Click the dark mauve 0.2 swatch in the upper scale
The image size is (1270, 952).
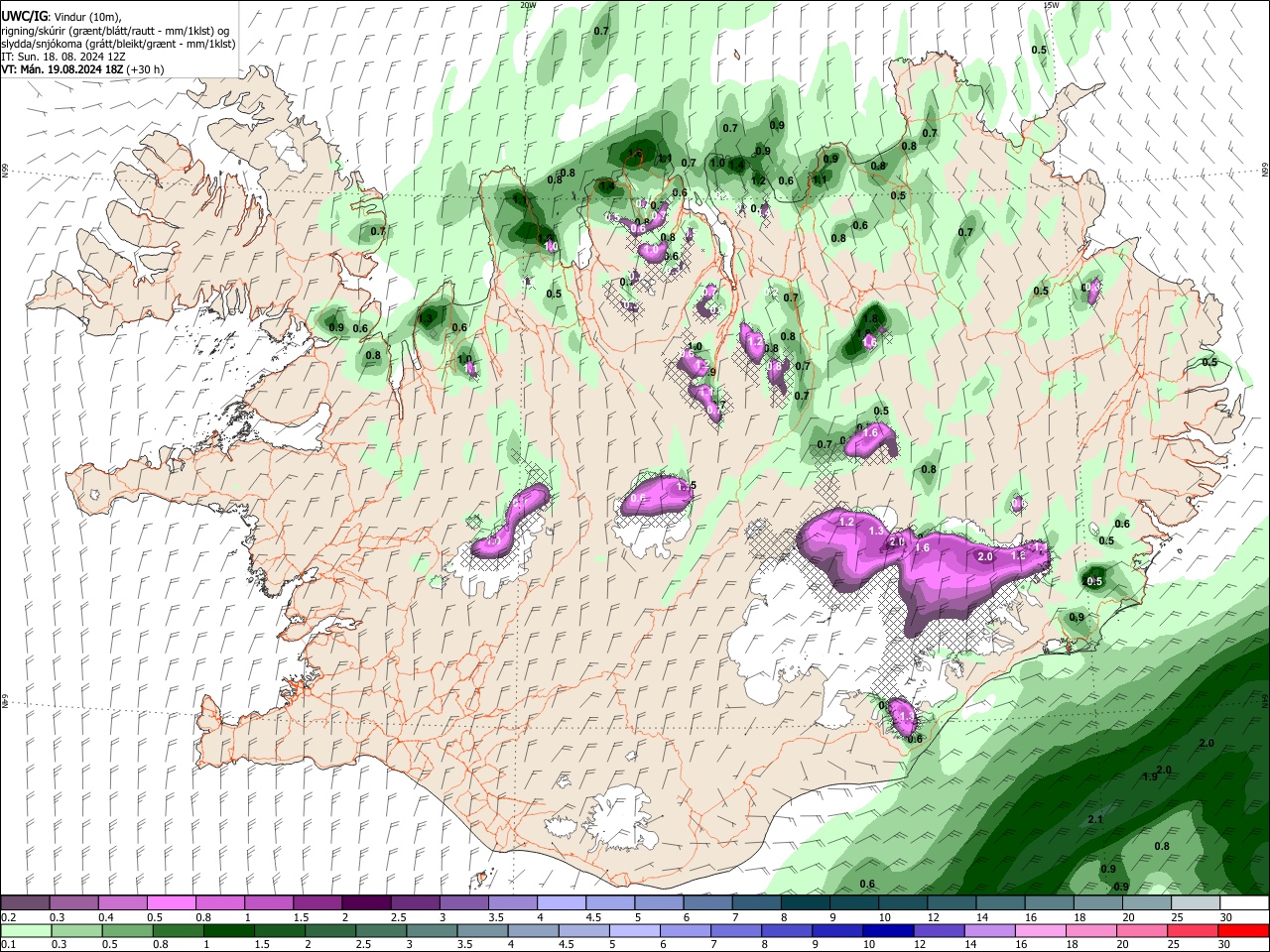pyautogui.click(x=25, y=902)
